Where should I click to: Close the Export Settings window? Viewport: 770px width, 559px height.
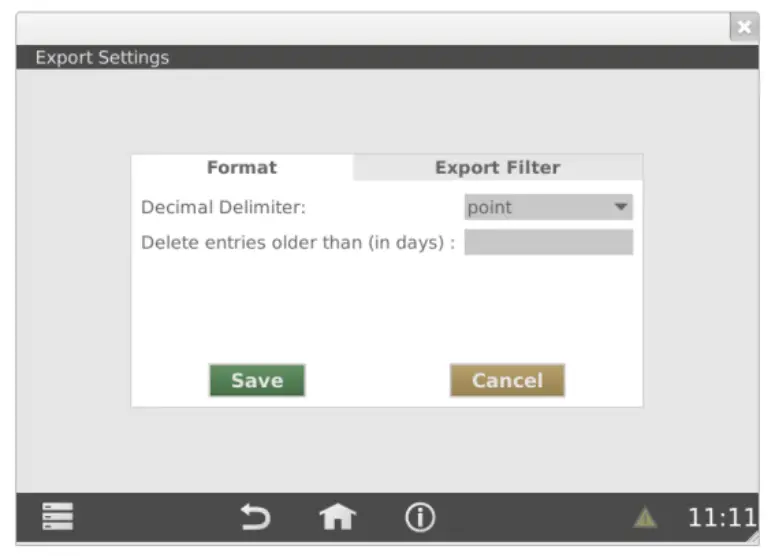click(744, 27)
